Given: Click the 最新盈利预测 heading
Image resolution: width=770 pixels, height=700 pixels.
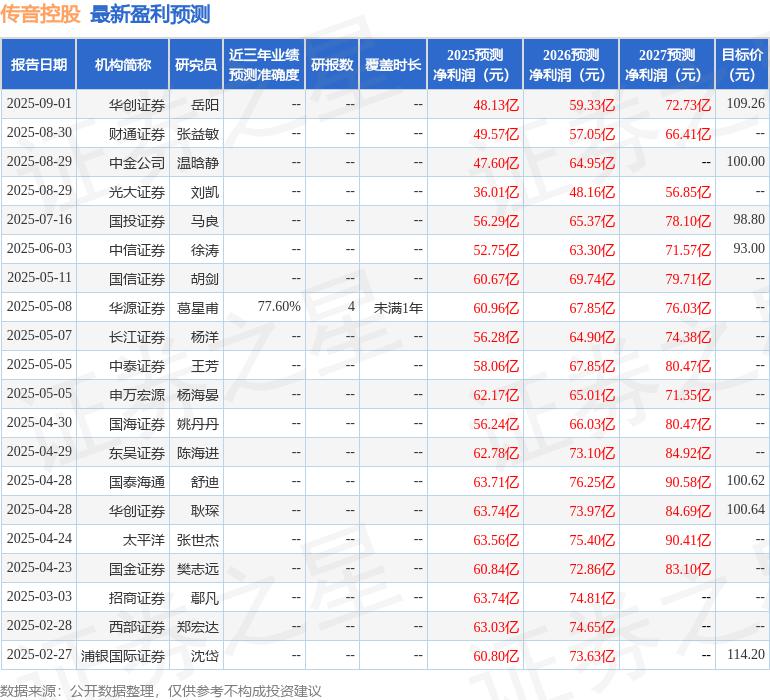Looking at the screenshot, I should click(150, 14).
